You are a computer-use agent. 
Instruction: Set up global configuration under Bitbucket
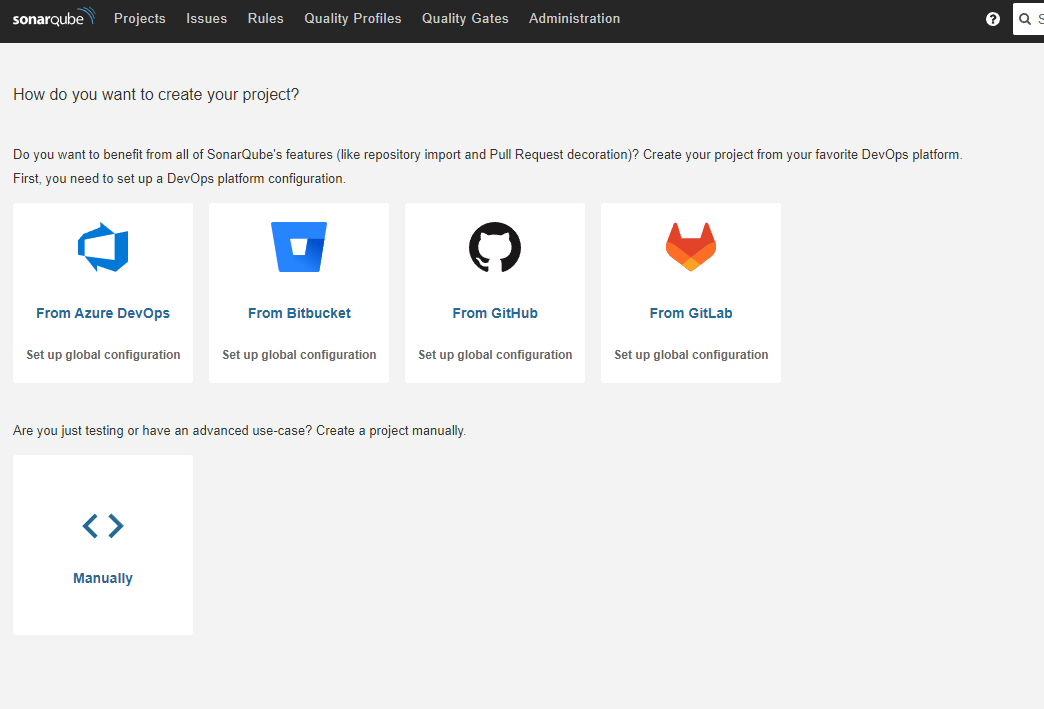click(x=299, y=355)
